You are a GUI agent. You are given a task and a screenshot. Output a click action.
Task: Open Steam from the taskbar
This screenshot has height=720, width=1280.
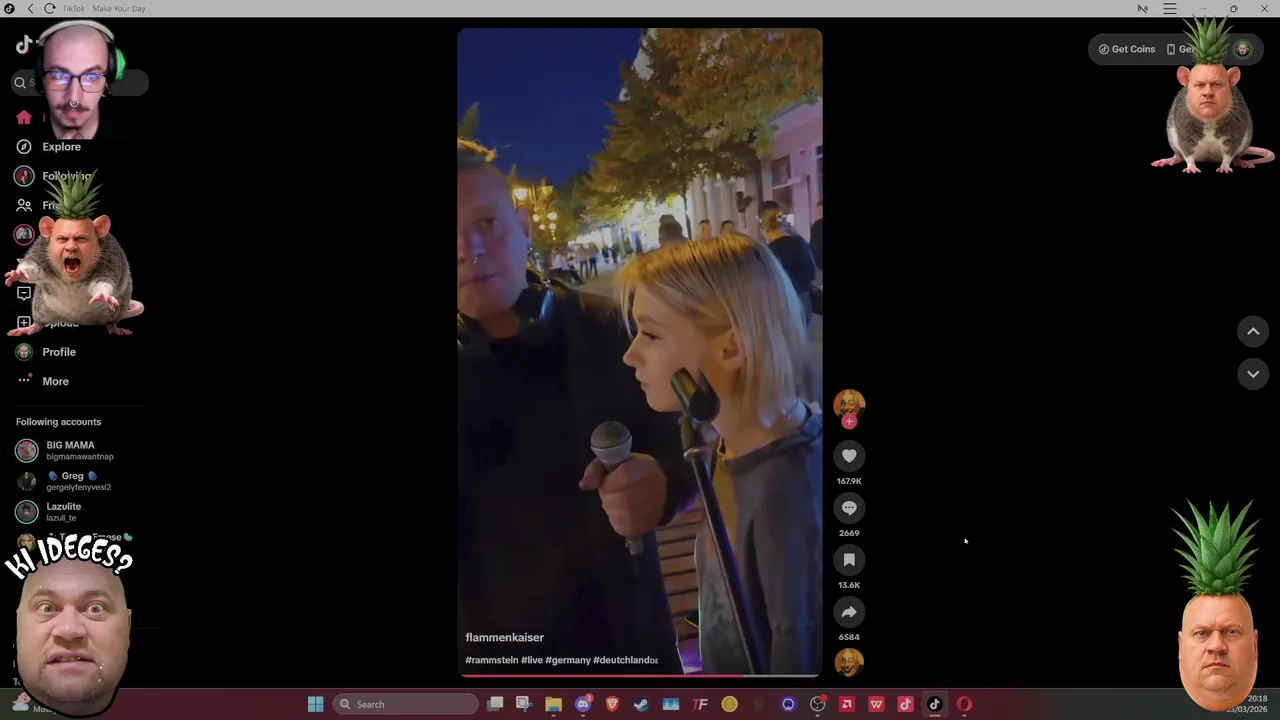[x=641, y=704]
